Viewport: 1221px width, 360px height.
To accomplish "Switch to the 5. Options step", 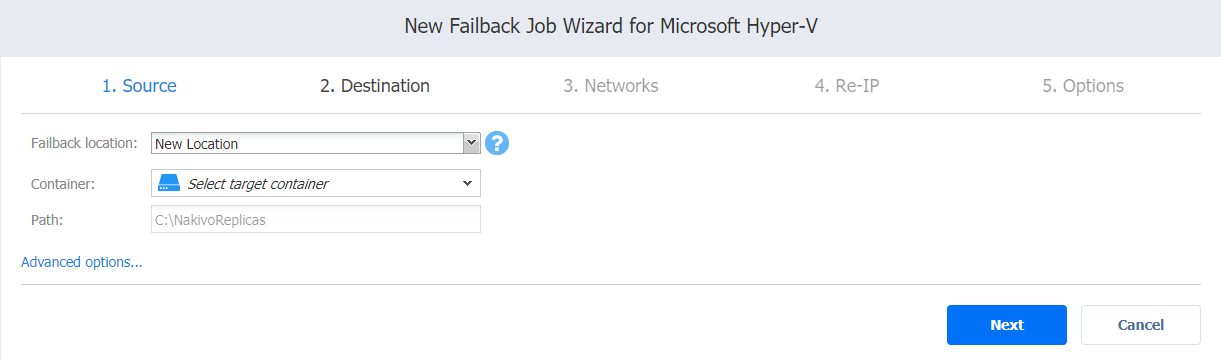I will click(1083, 86).
